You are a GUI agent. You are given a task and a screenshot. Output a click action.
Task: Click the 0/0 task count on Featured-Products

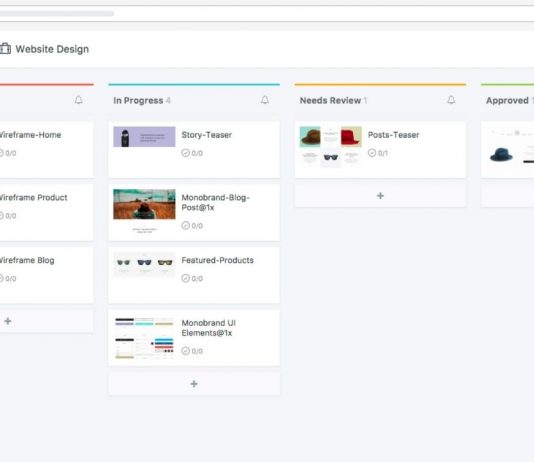coord(197,279)
